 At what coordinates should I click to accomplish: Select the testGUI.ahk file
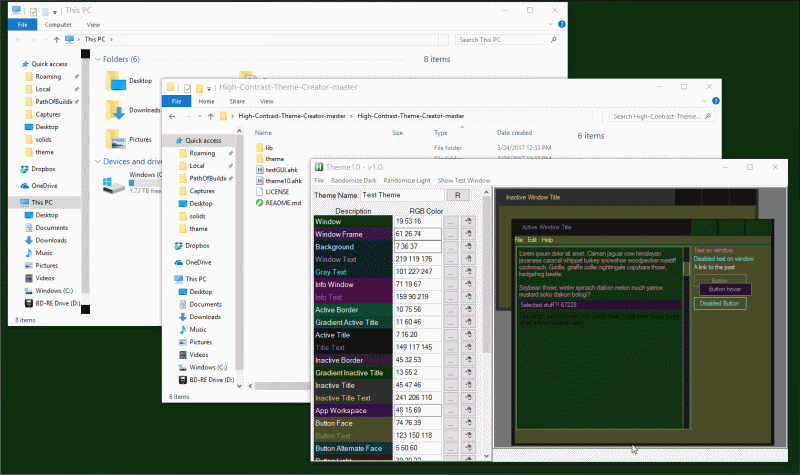pyautogui.click(x=280, y=171)
